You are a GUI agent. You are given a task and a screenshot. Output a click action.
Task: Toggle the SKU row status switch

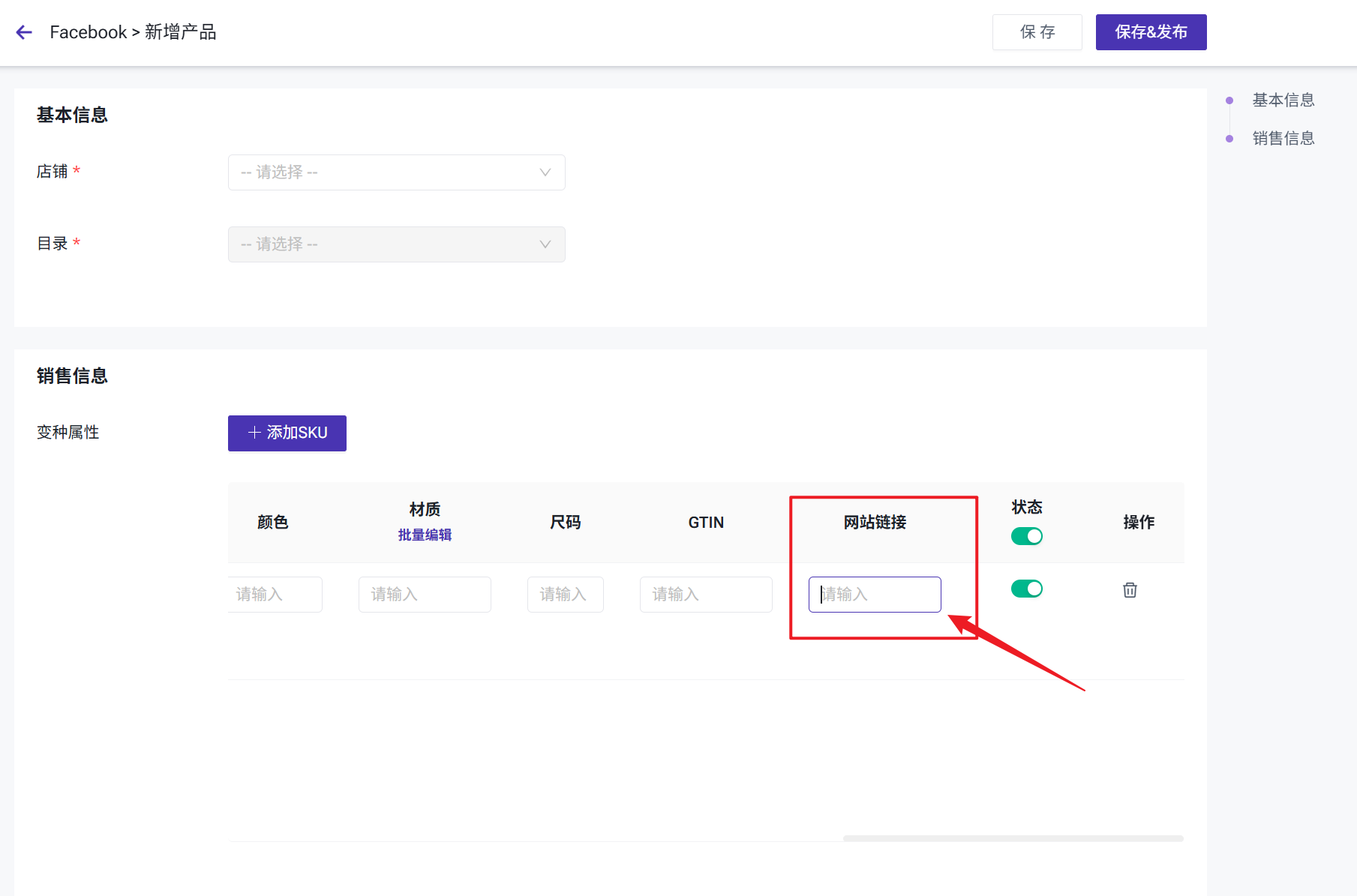[x=1026, y=589]
